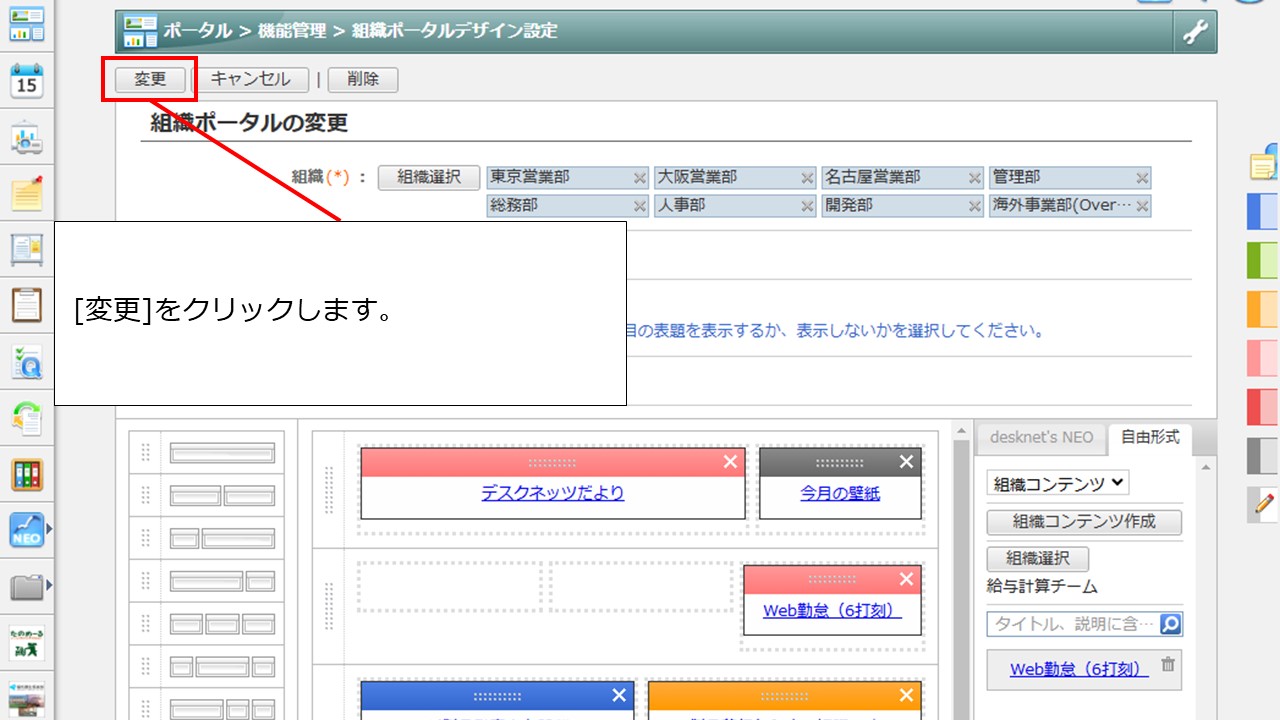Remove 人事部 tag with its x
The image size is (1280, 720).
[807, 207]
